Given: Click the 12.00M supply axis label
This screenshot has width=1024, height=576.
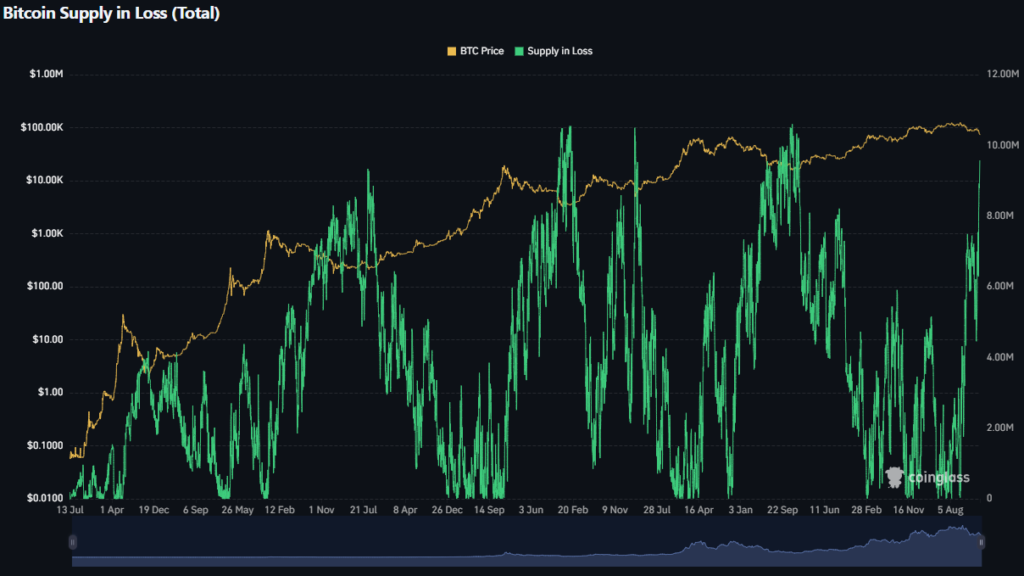Looking at the screenshot, I should [x=1004, y=75].
